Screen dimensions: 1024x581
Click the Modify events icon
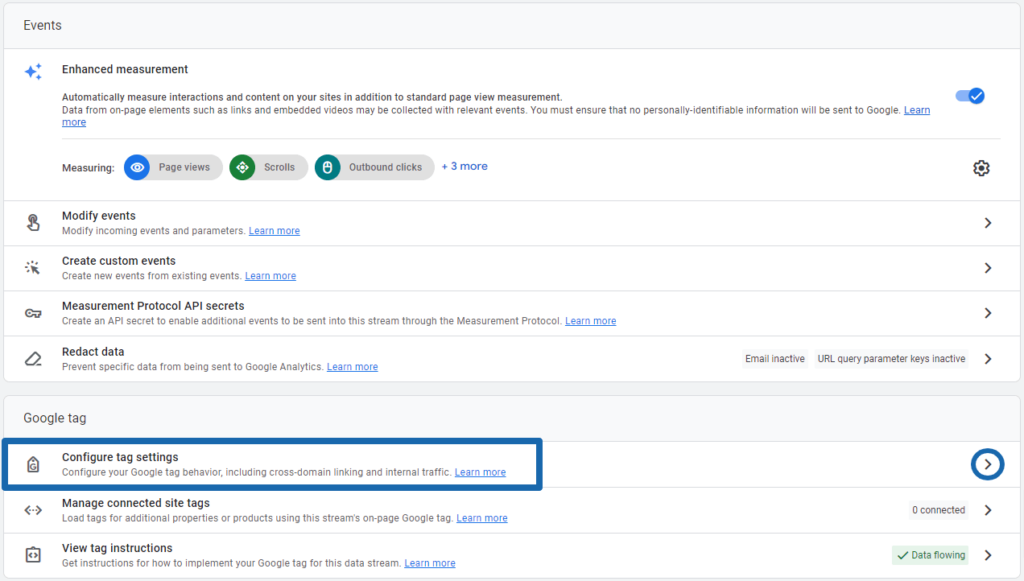coord(33,221)
